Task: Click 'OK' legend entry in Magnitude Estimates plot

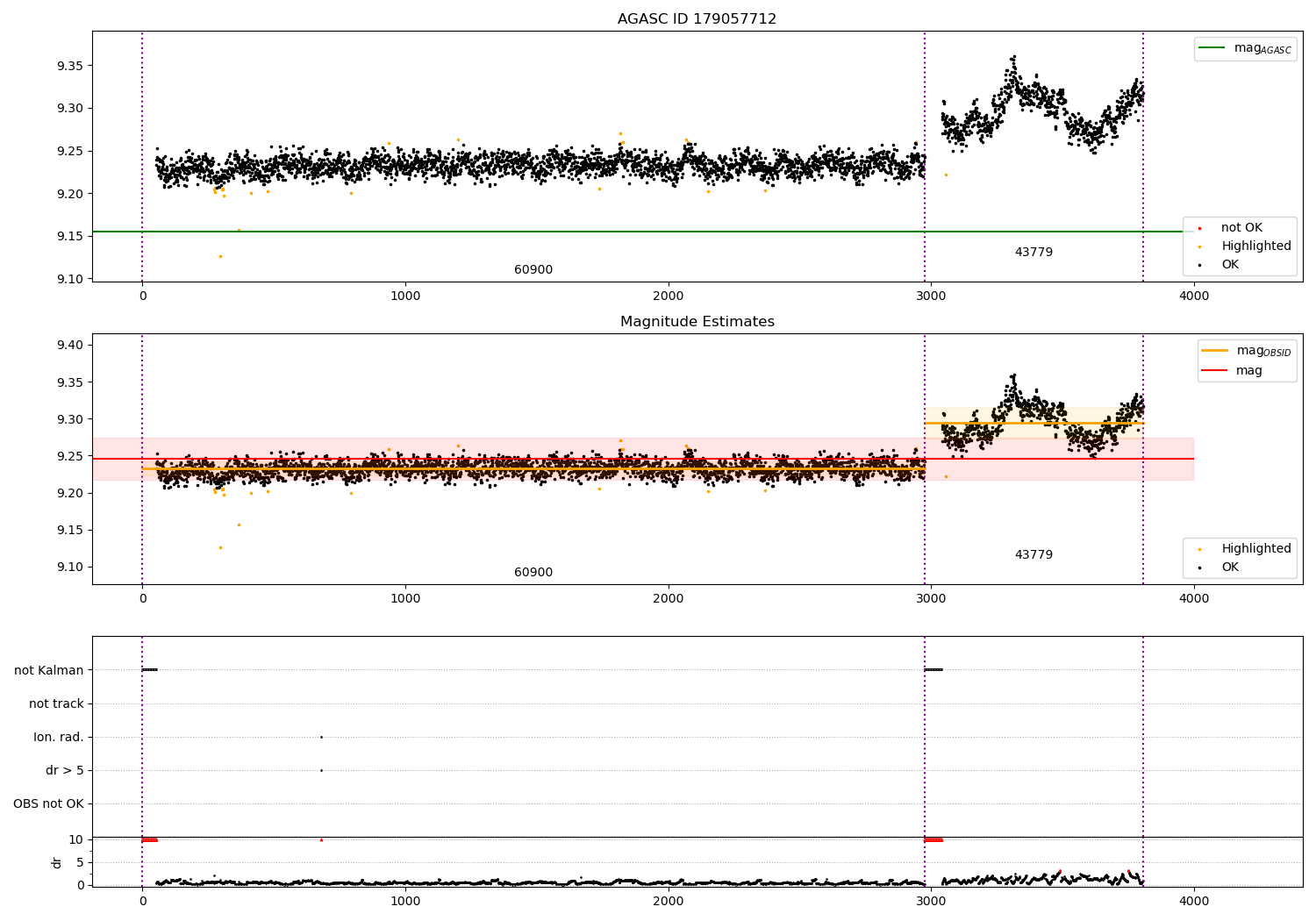Action: (x=1230, y=568)
